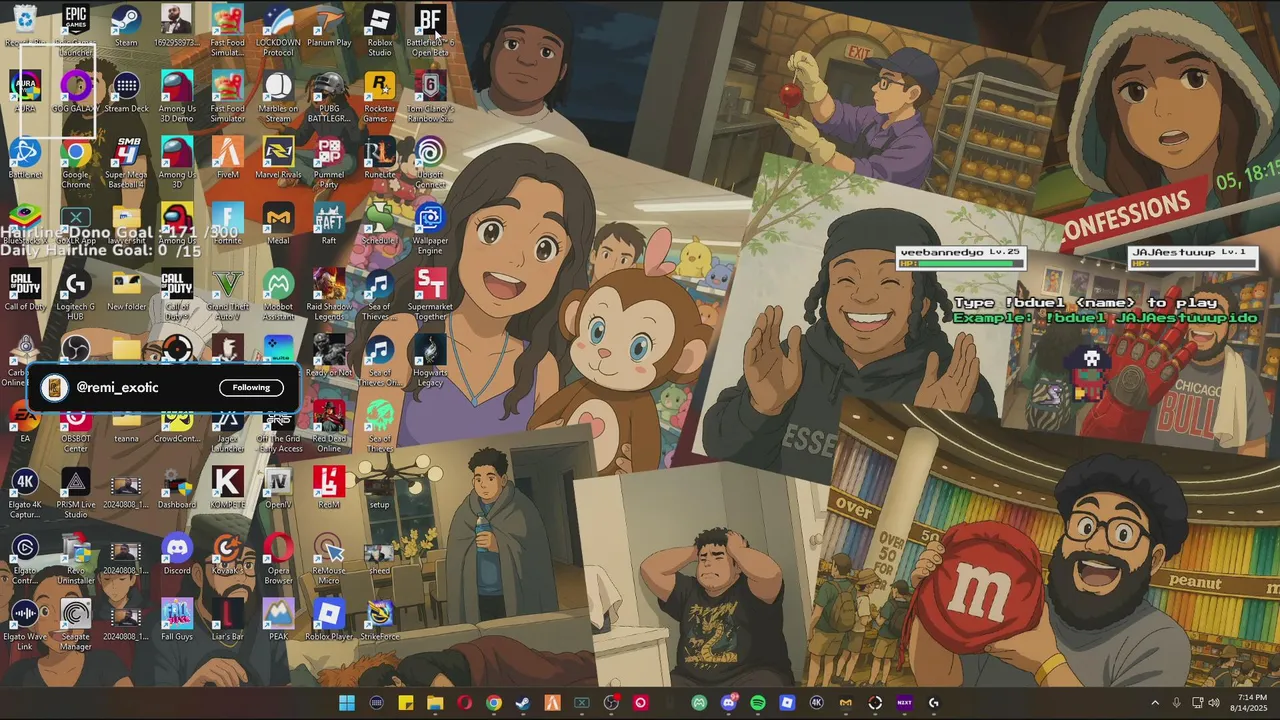Launch Off The Grid Early Access

pyautogui.click(x=278, y=425)
